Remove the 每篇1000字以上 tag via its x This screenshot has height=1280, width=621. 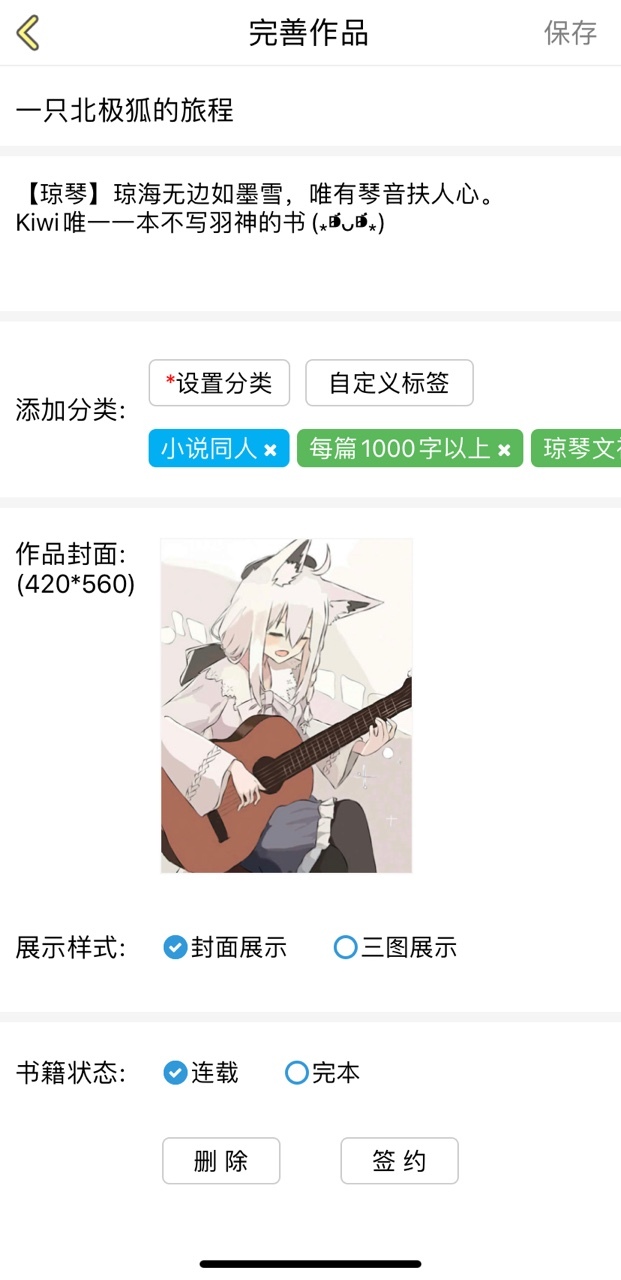(x=504, y=450)
